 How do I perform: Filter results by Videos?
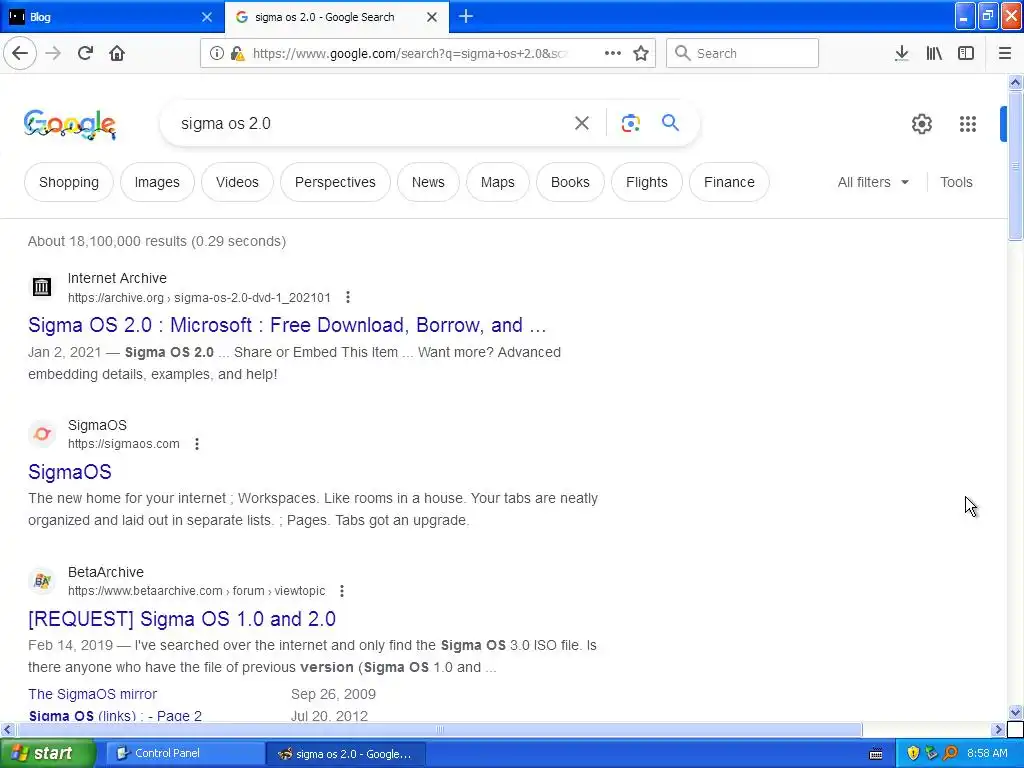(x=237, y=182)
